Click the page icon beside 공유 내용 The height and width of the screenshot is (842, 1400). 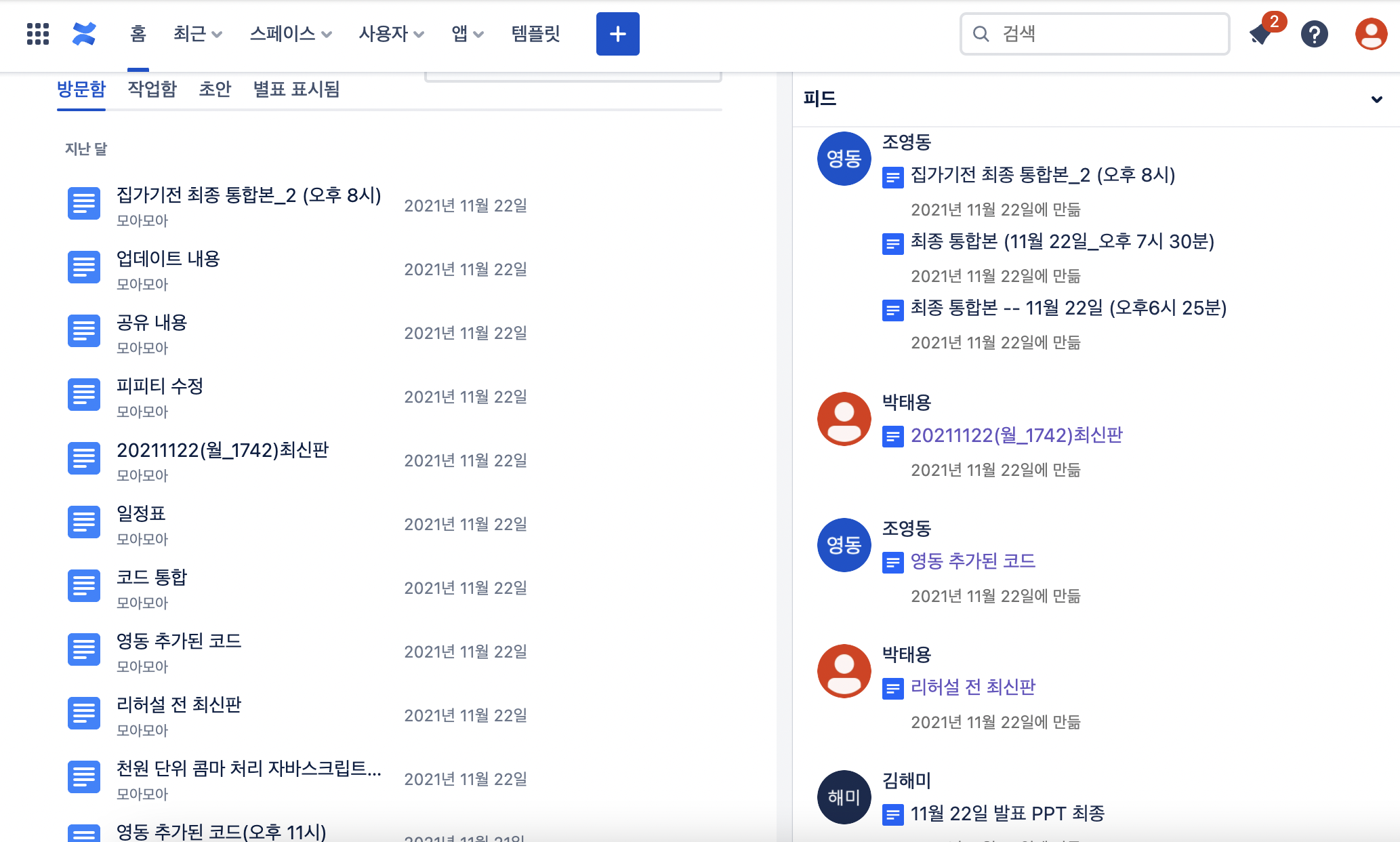(84, 331)
